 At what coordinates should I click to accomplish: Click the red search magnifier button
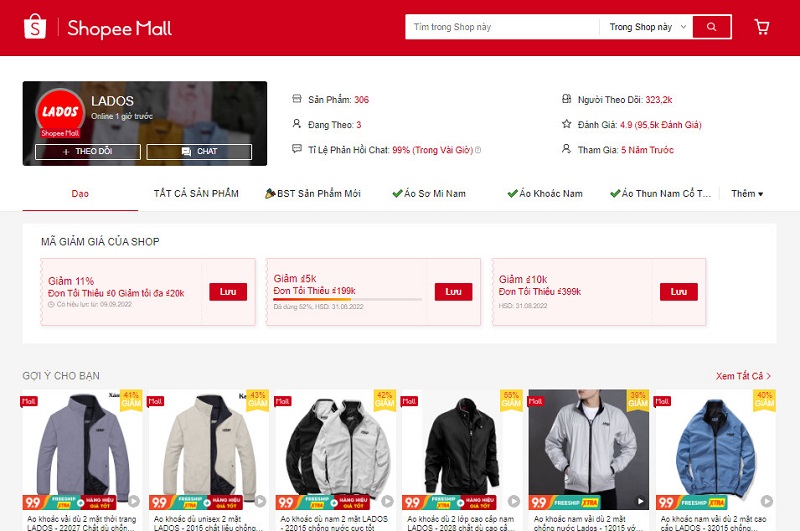coord(712,27)
